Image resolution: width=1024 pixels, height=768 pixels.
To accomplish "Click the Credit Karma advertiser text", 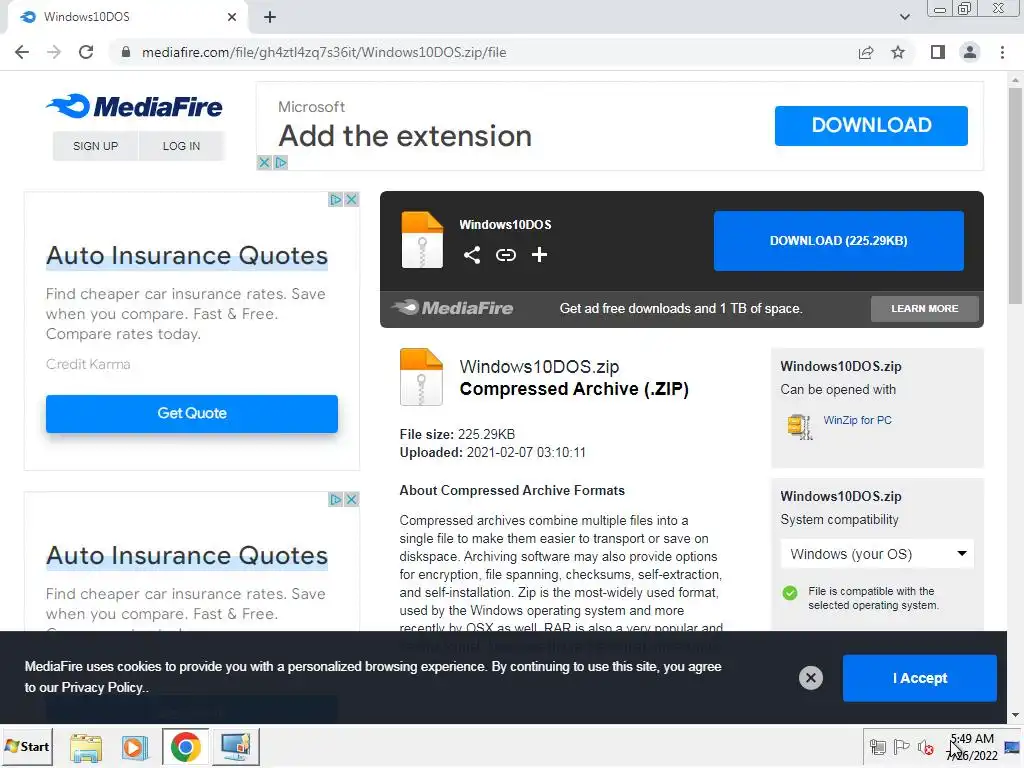I will pyautogui.click(x=88, y=364).
